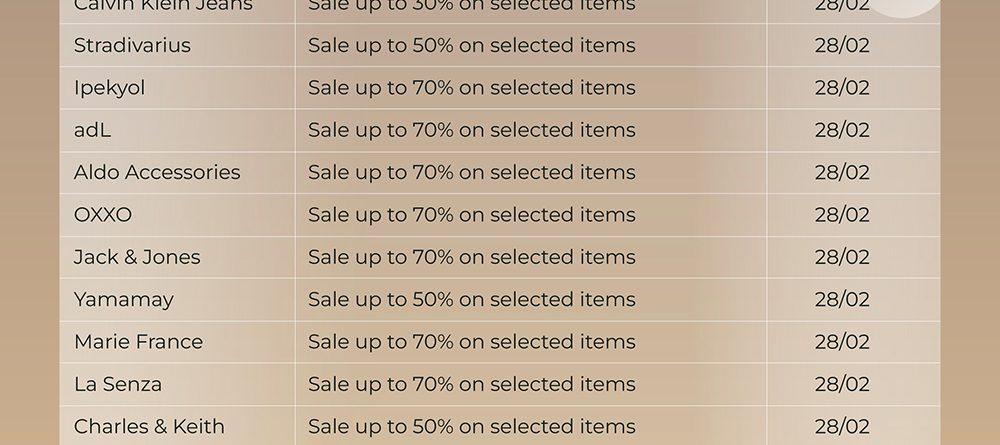Viewport: 1000px width, 445px height.
Task: Click Charles & Keith 50% offer text
Action: (x=472, y=427)
